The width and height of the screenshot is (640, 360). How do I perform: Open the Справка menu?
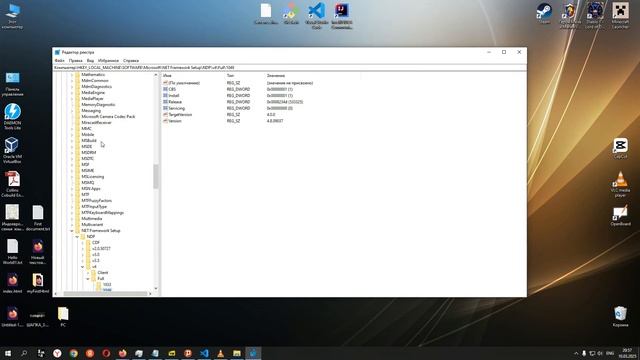coord(131,60)
